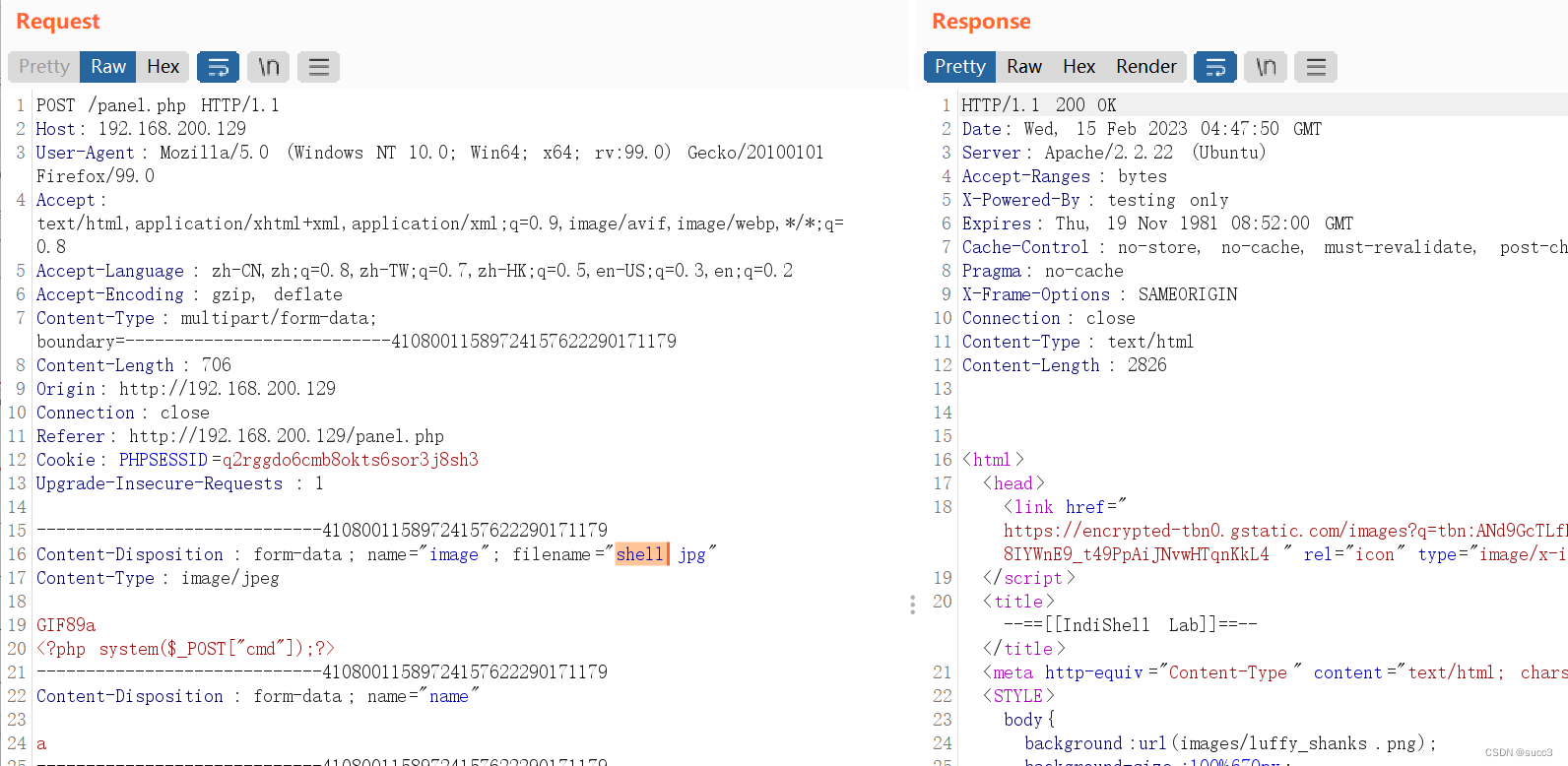Click the 'background: url(images/luffy_shanks.png)' line
The width and height of the screenshot is (1568, 766).
1230,743
